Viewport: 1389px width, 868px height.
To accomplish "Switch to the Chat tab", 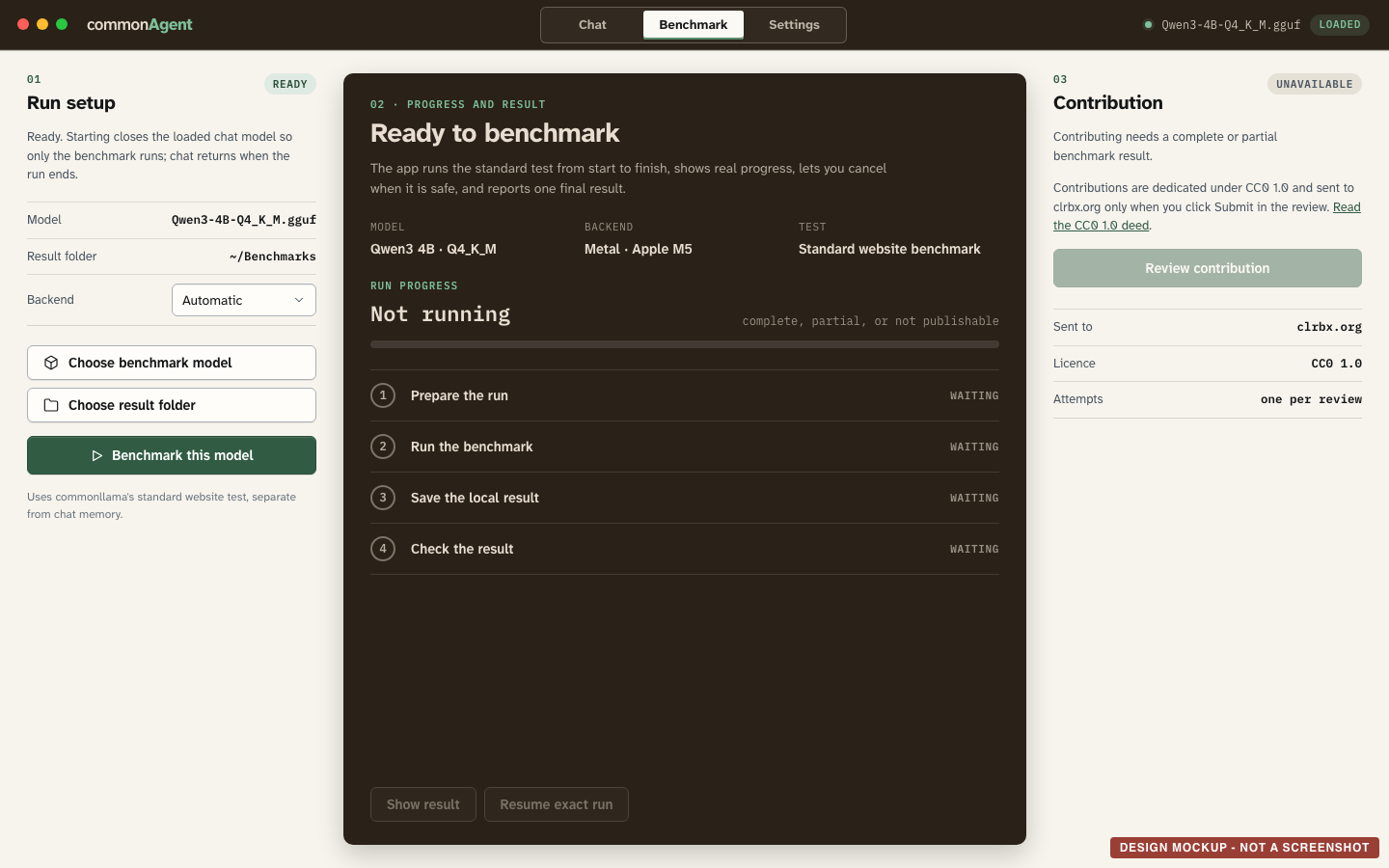I will click(x=592, y=25).
